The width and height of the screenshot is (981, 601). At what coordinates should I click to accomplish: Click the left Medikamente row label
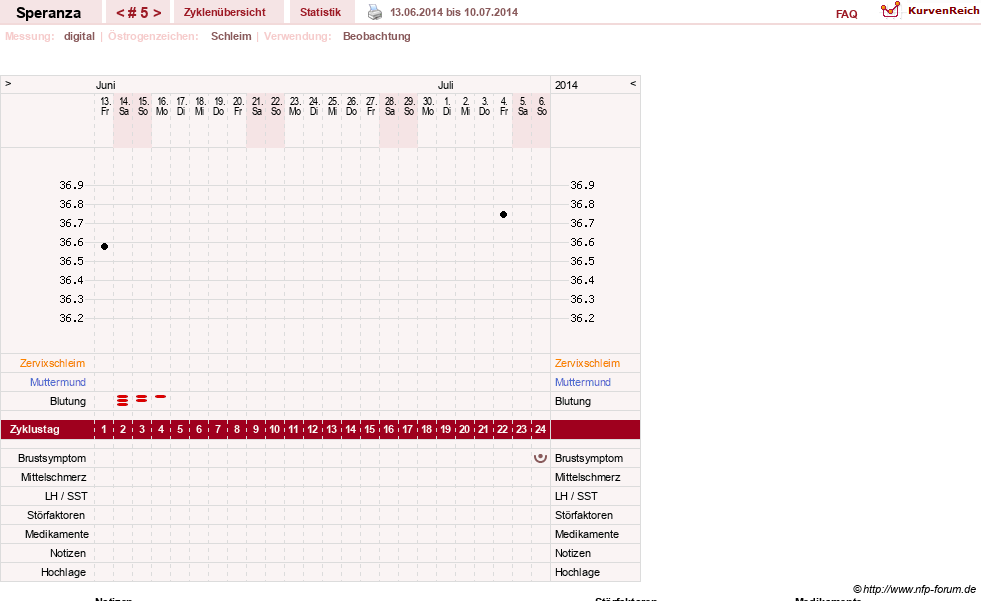(57, 534)
